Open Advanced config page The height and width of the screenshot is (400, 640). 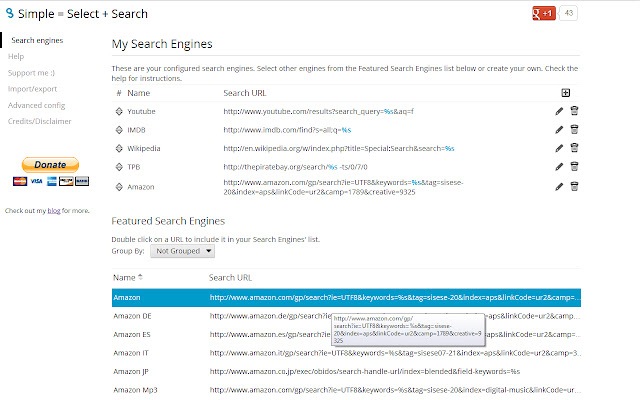pyautogui.click(x=37, y=102)
